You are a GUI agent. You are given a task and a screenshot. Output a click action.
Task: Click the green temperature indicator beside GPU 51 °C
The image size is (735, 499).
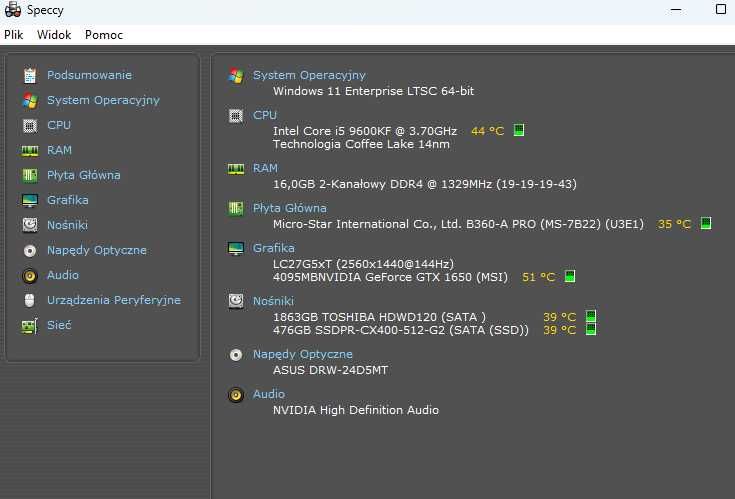570,276
